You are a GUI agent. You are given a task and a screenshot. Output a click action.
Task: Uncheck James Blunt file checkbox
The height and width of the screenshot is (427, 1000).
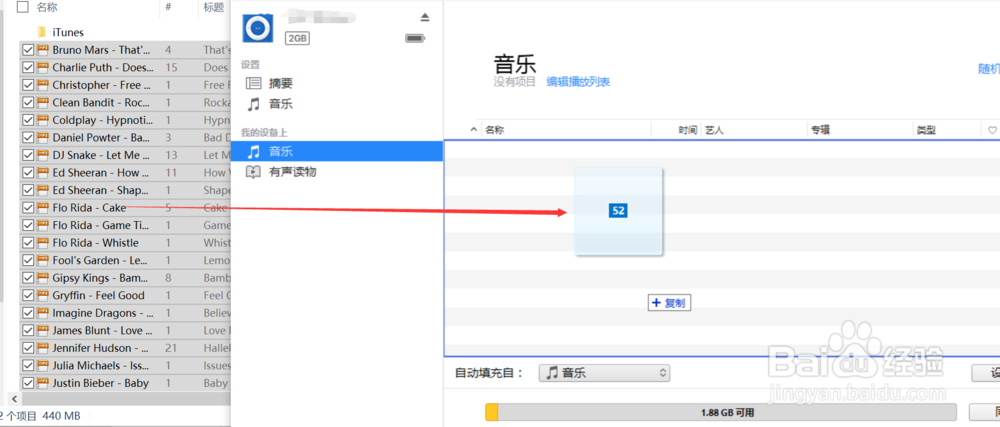point(27,331)
